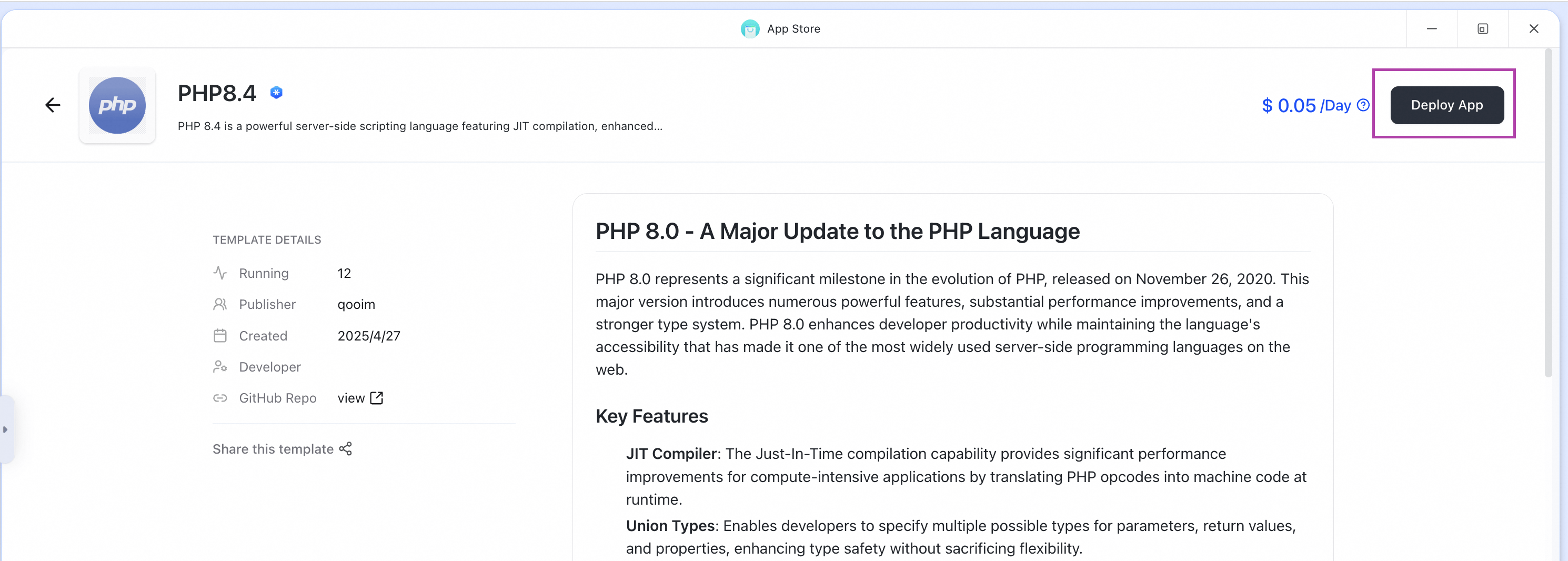Click the Running activity pulse icon
Screen dimensions: 1568x561
click(x=220, y=273)
